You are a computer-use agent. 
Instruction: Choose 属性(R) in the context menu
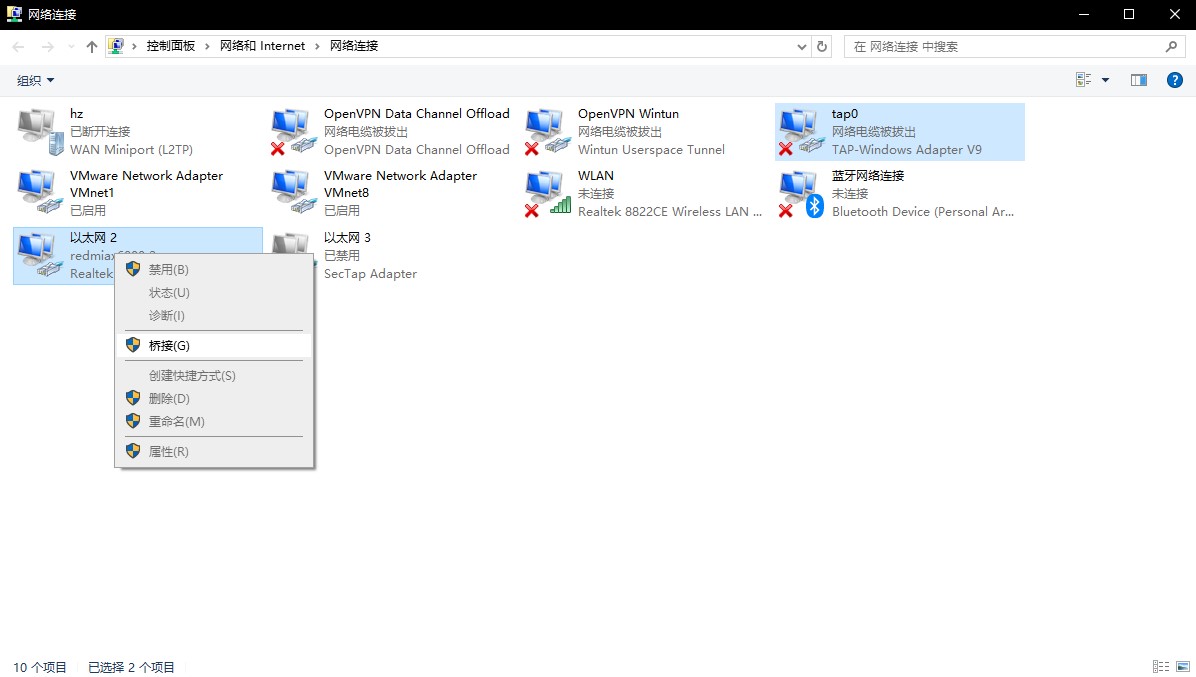click(168, 452)
